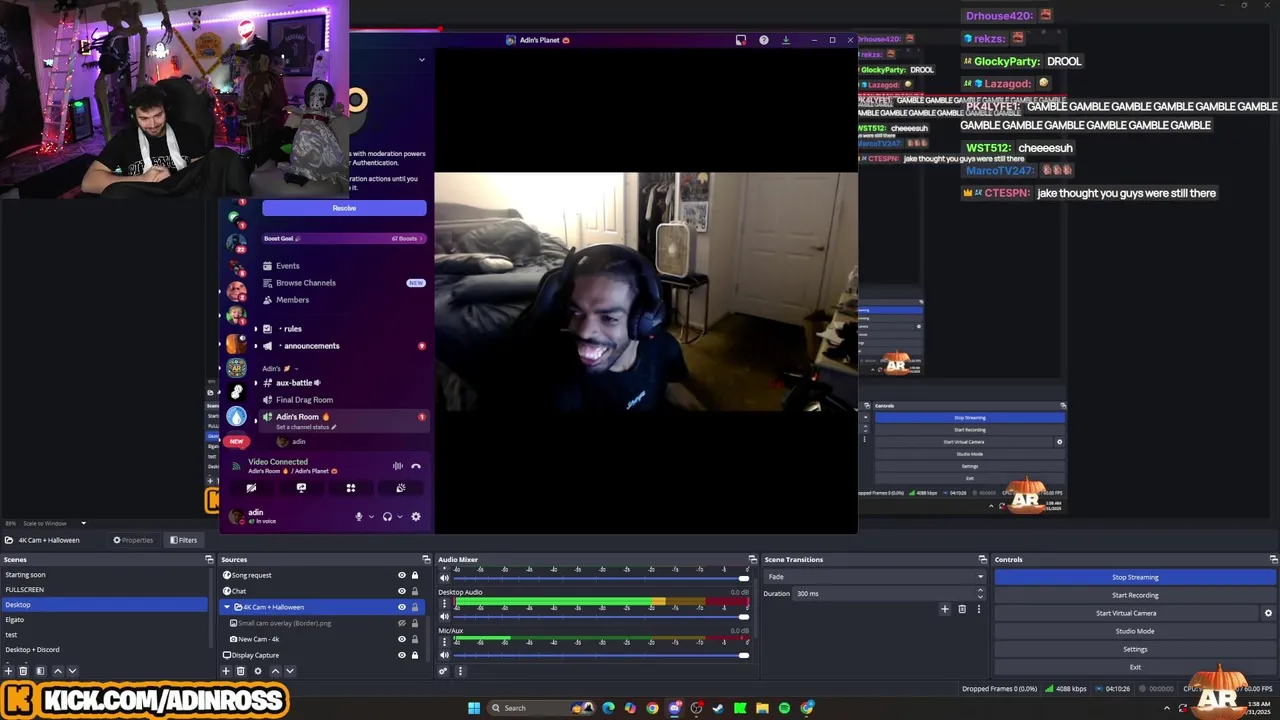Add a new scene with plus icon

pos(8,671)
